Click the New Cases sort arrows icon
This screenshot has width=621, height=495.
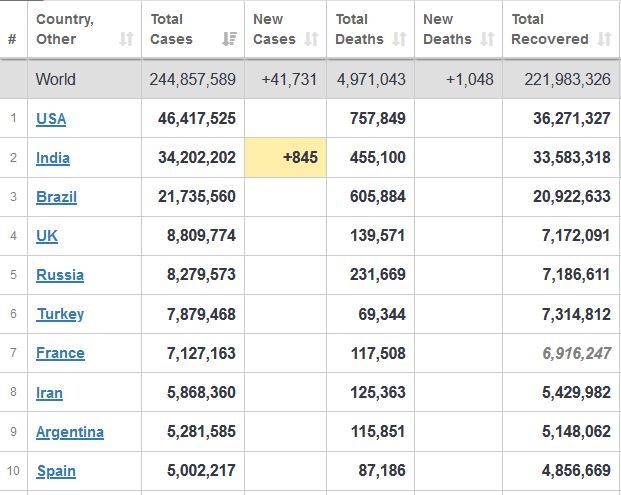[x=311, y=39]
